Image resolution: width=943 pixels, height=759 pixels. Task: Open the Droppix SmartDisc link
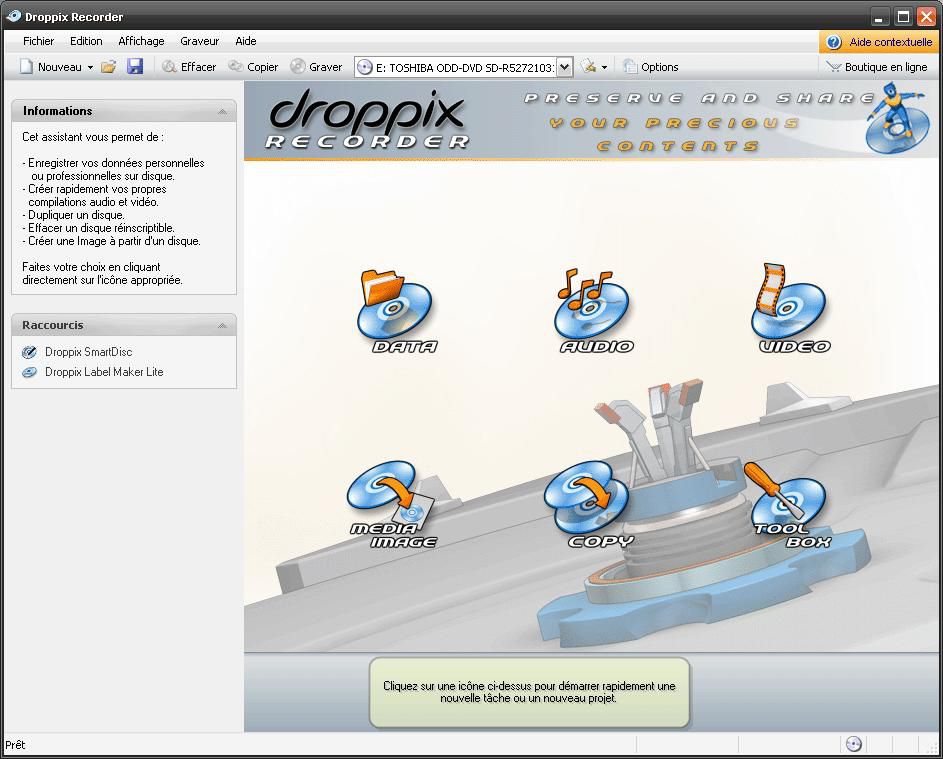88,352
